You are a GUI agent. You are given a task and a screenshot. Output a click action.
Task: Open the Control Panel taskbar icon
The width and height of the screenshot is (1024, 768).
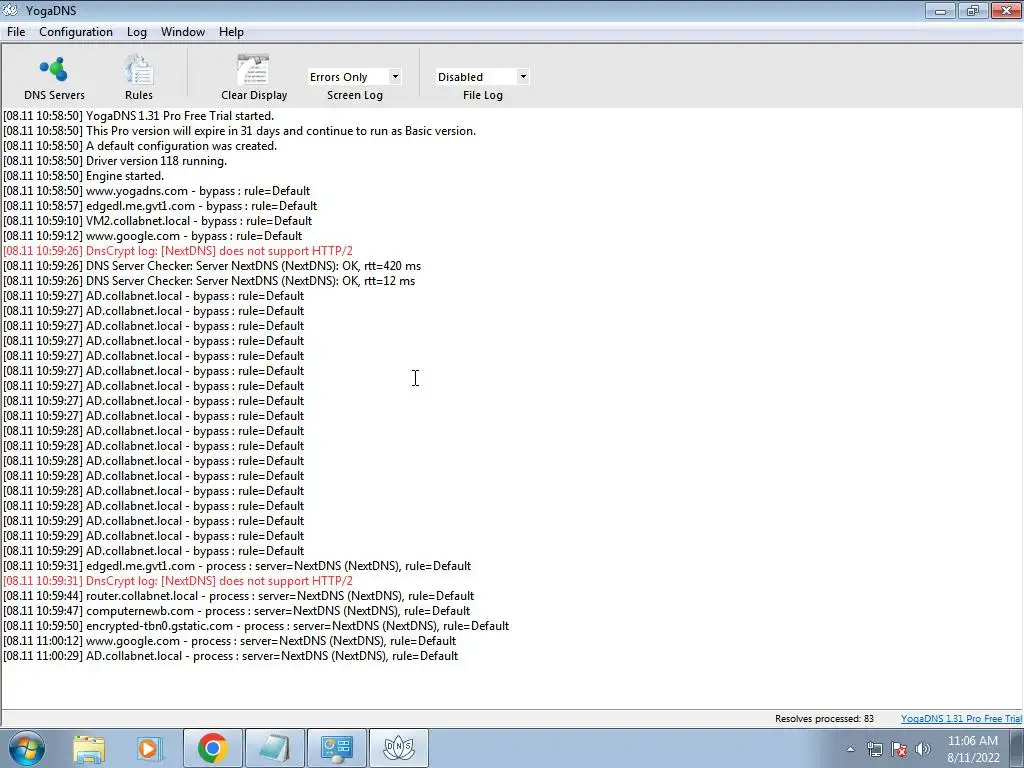tap(336, 748)
